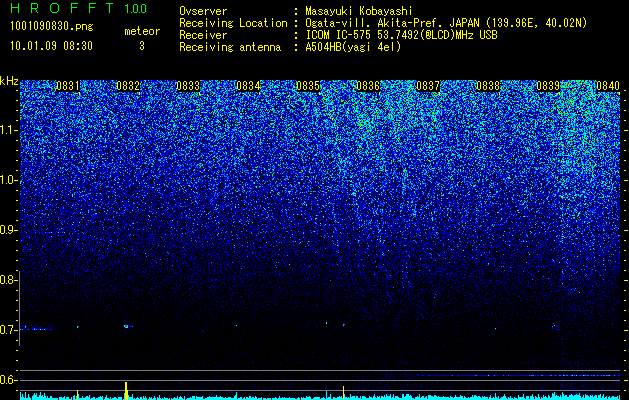The width and height of the screenshot is (629, 400).
Task: Click the 'Receiving antenna' field label
Action: click(x=230, y=47)
